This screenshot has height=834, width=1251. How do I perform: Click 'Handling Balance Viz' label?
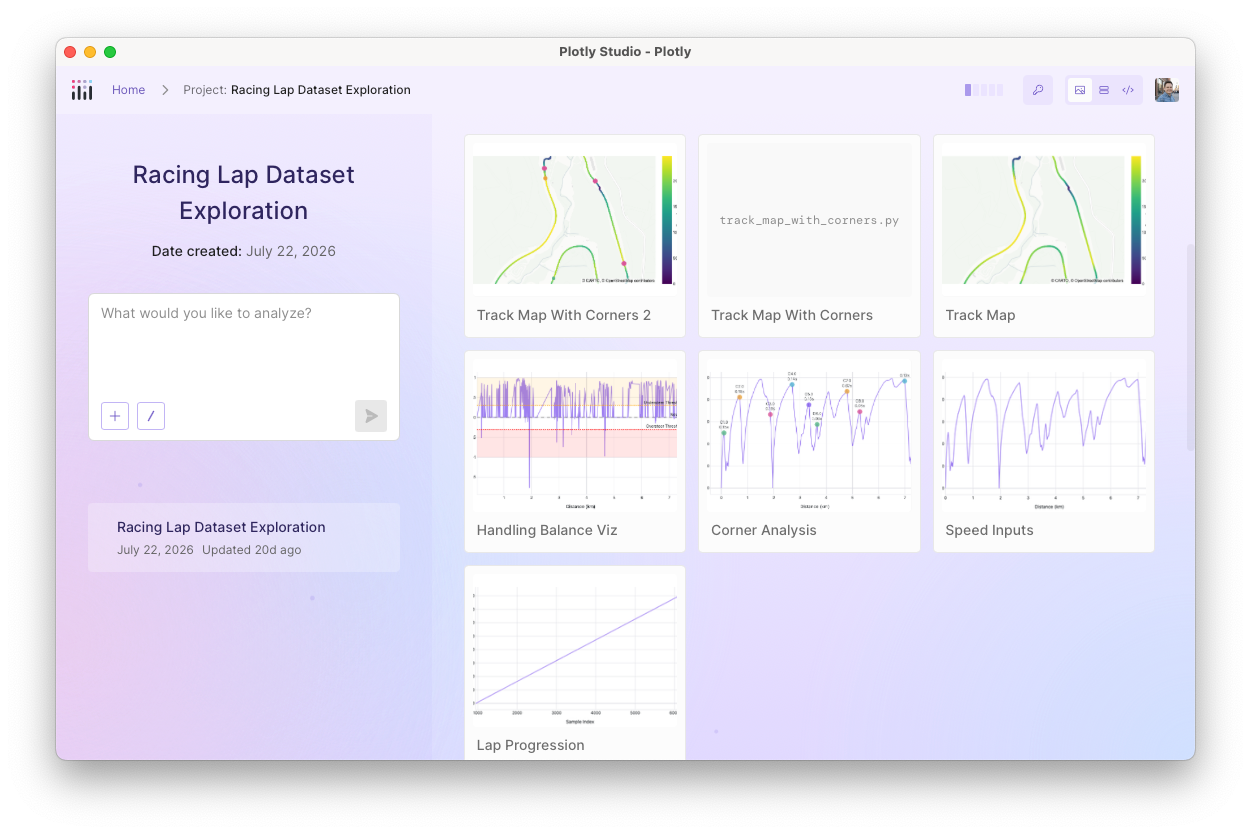547,530
